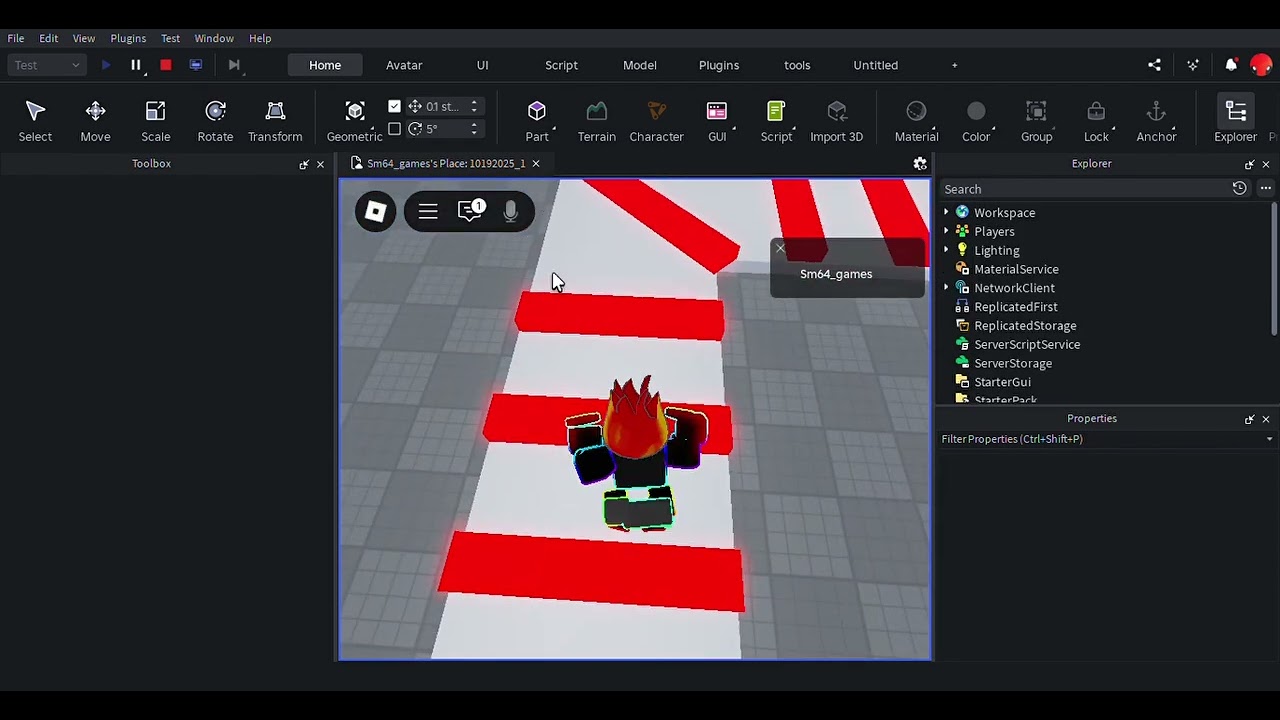Switch to the Avatar tab
Viewport: 1280px width, 720px height.
point(404,65)
